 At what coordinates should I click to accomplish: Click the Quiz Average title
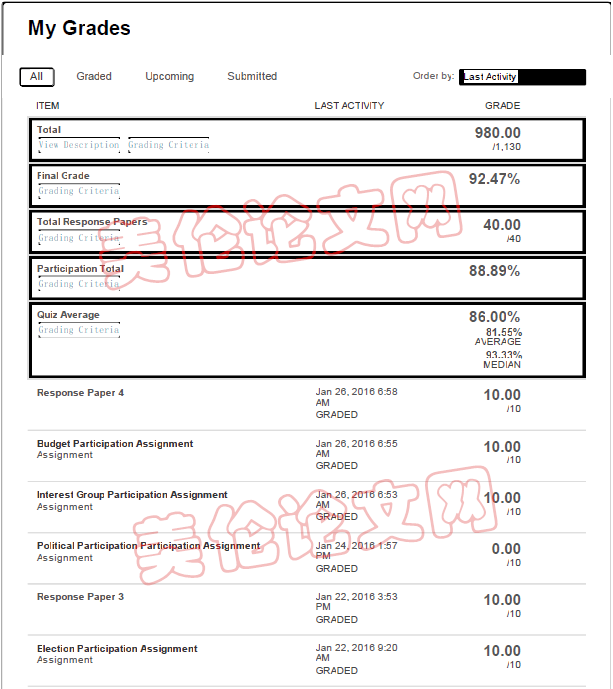click(68, 315)
